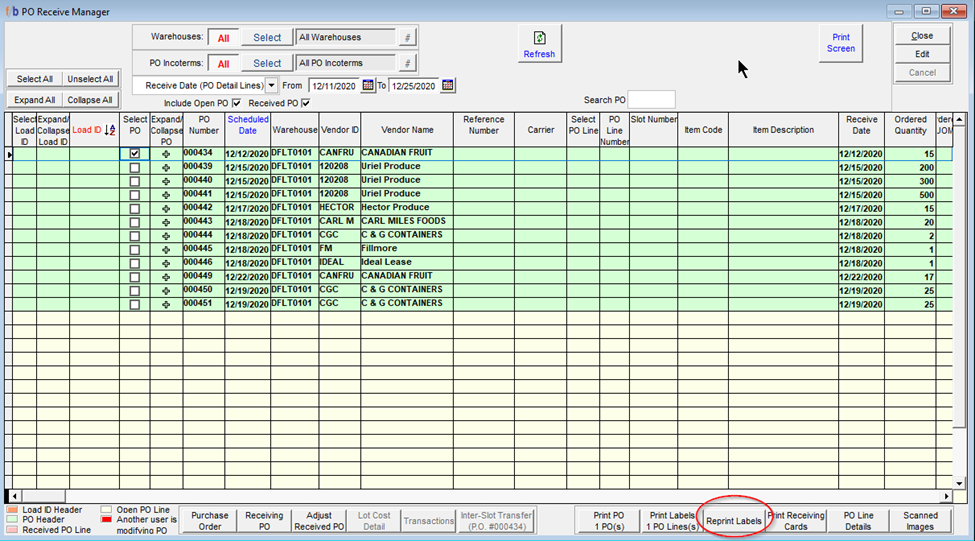Screen dimensions: 975x541
Task: Click the Vendor Name column header
Action: click(x=407, y=130)
